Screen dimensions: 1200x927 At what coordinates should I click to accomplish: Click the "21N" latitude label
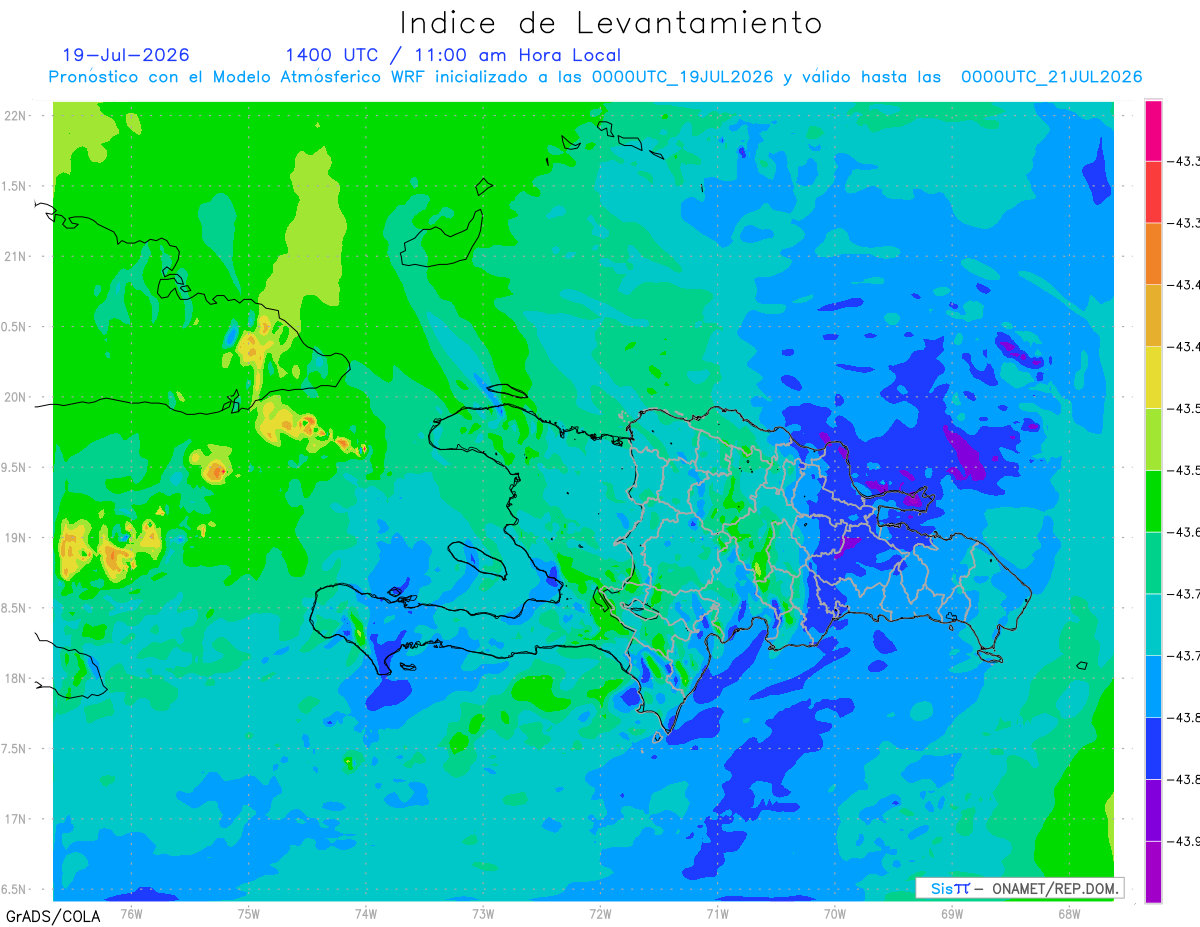click(x=16, y=256)
